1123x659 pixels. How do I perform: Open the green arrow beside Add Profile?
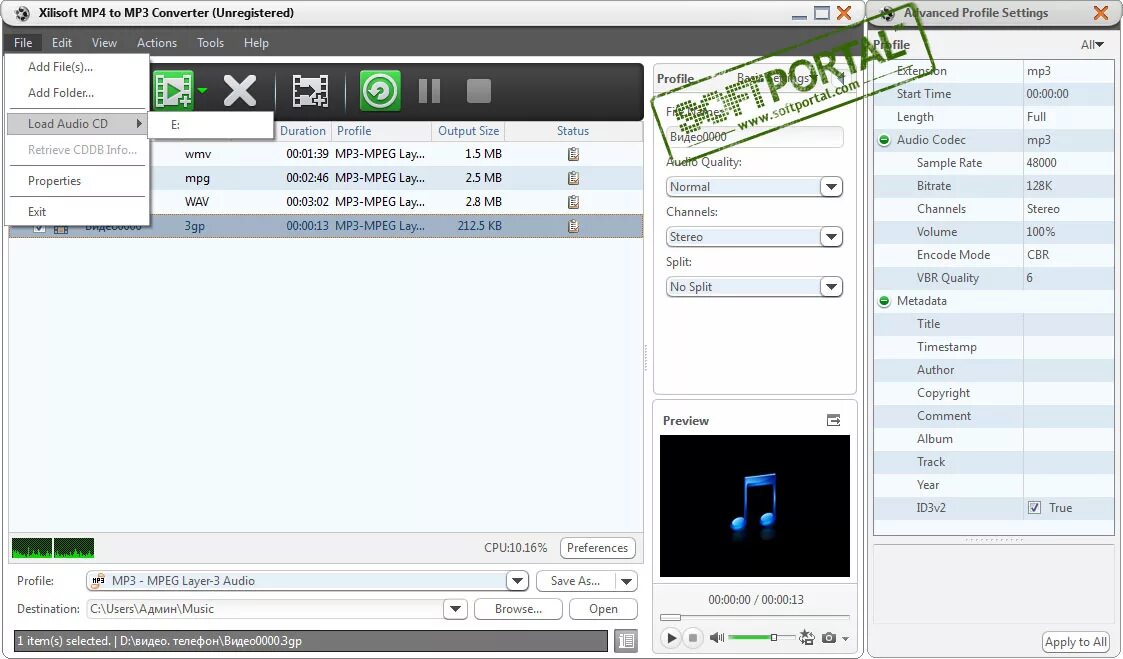(x=202, y=90)
